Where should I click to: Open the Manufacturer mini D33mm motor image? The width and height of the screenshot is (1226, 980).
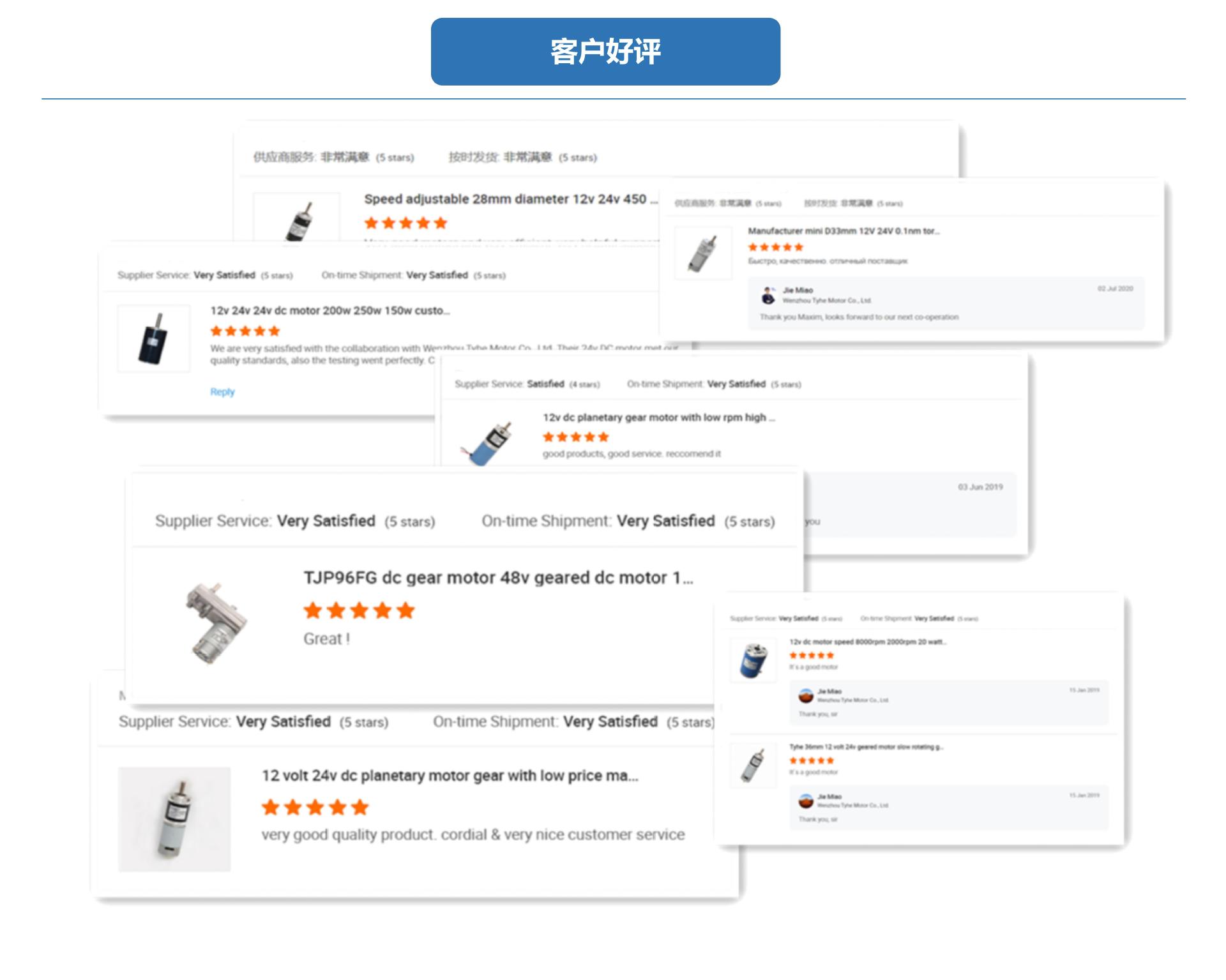[703, 253]
